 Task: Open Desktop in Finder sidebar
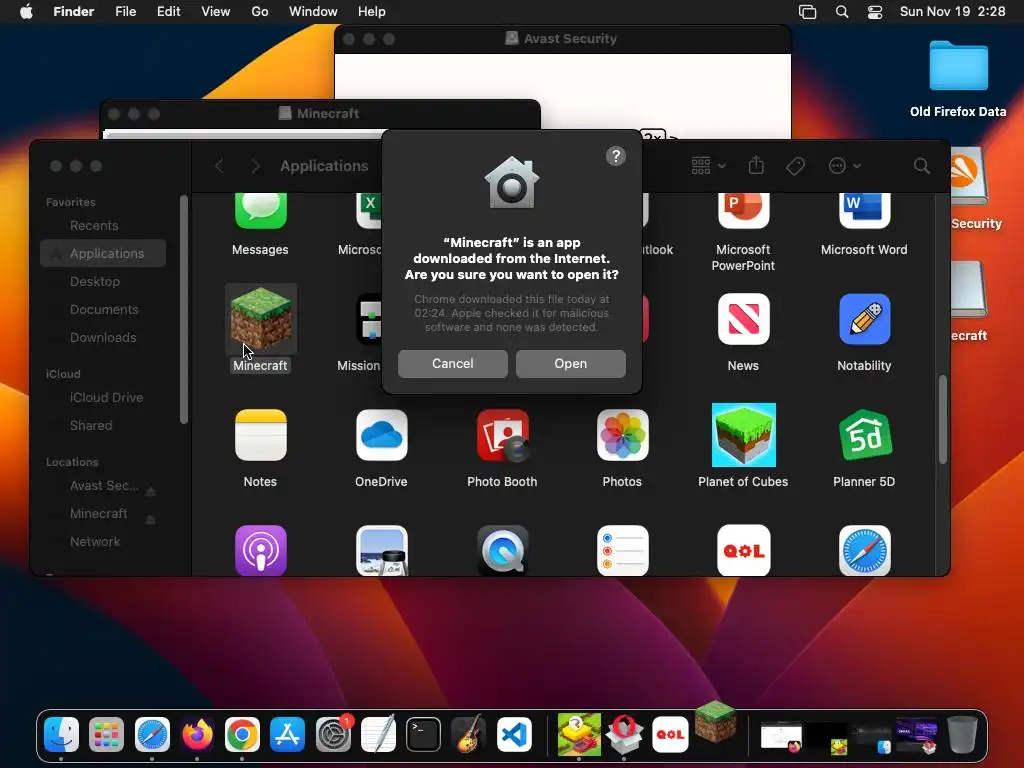pyautogui.click(x=95, y=281)
